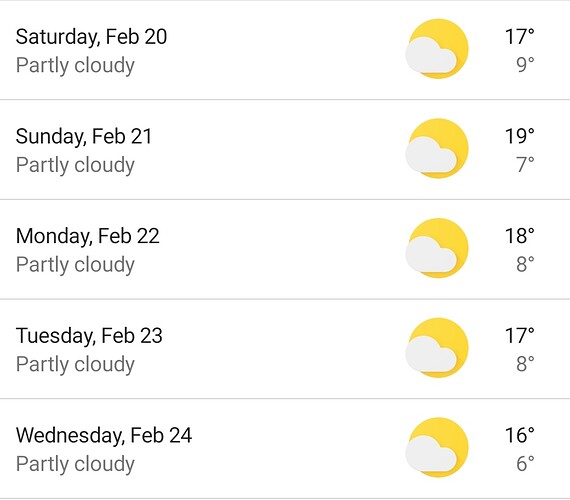Tap the Tuesday partly cloudy weather icon
The width and height of the screenshot is (570, 500).
click(x=437, y=348)
